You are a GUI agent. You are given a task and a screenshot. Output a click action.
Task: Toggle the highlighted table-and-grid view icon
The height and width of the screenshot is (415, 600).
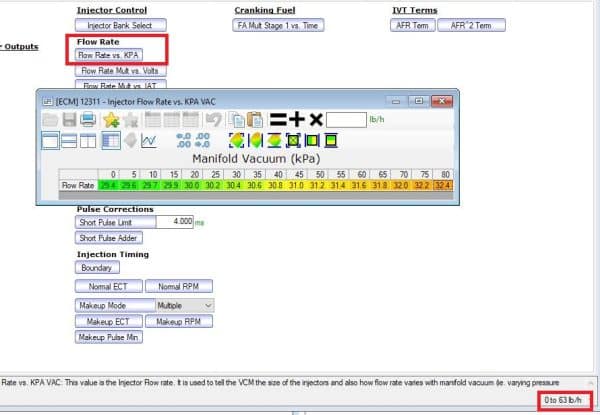pos(111,140)
